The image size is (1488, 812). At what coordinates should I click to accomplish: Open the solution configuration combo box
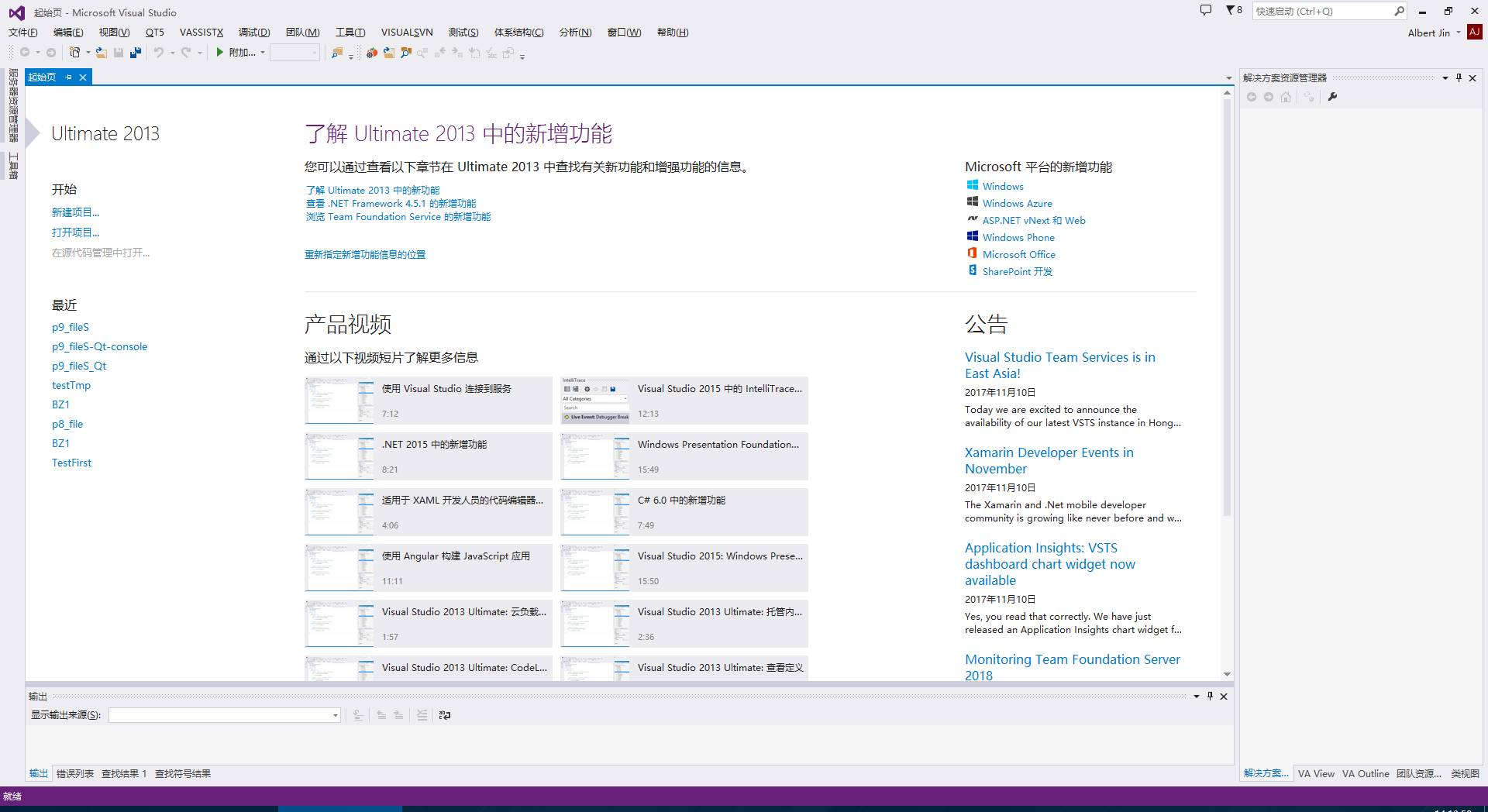click(x=294, y=53)
